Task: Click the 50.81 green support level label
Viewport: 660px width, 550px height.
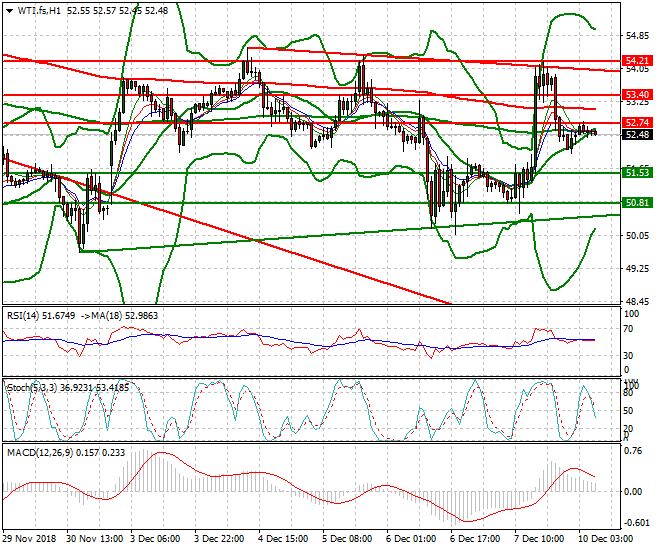Action: (637, 203)
